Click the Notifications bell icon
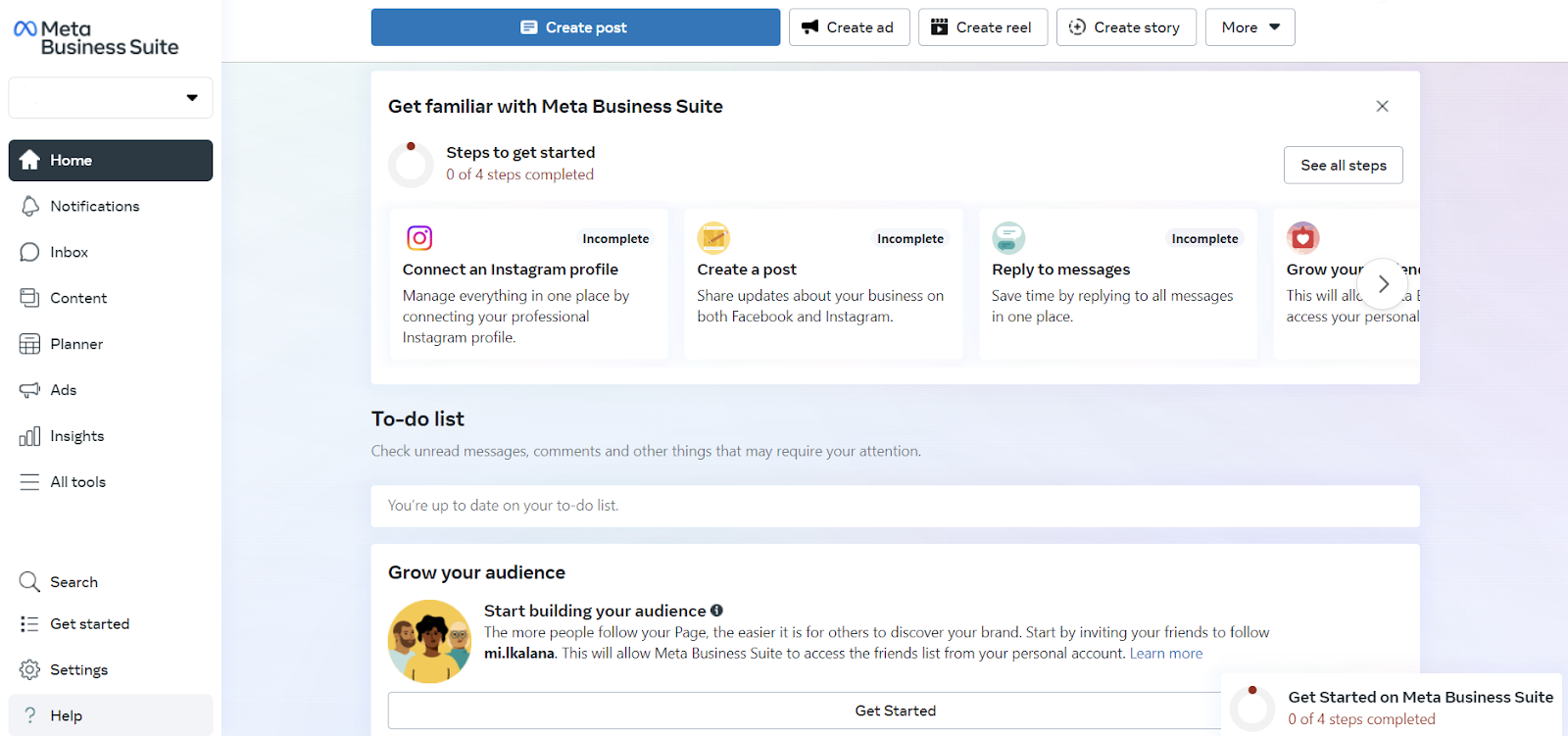The height and width of the screenshot is (736, 1568). point(29,206)
